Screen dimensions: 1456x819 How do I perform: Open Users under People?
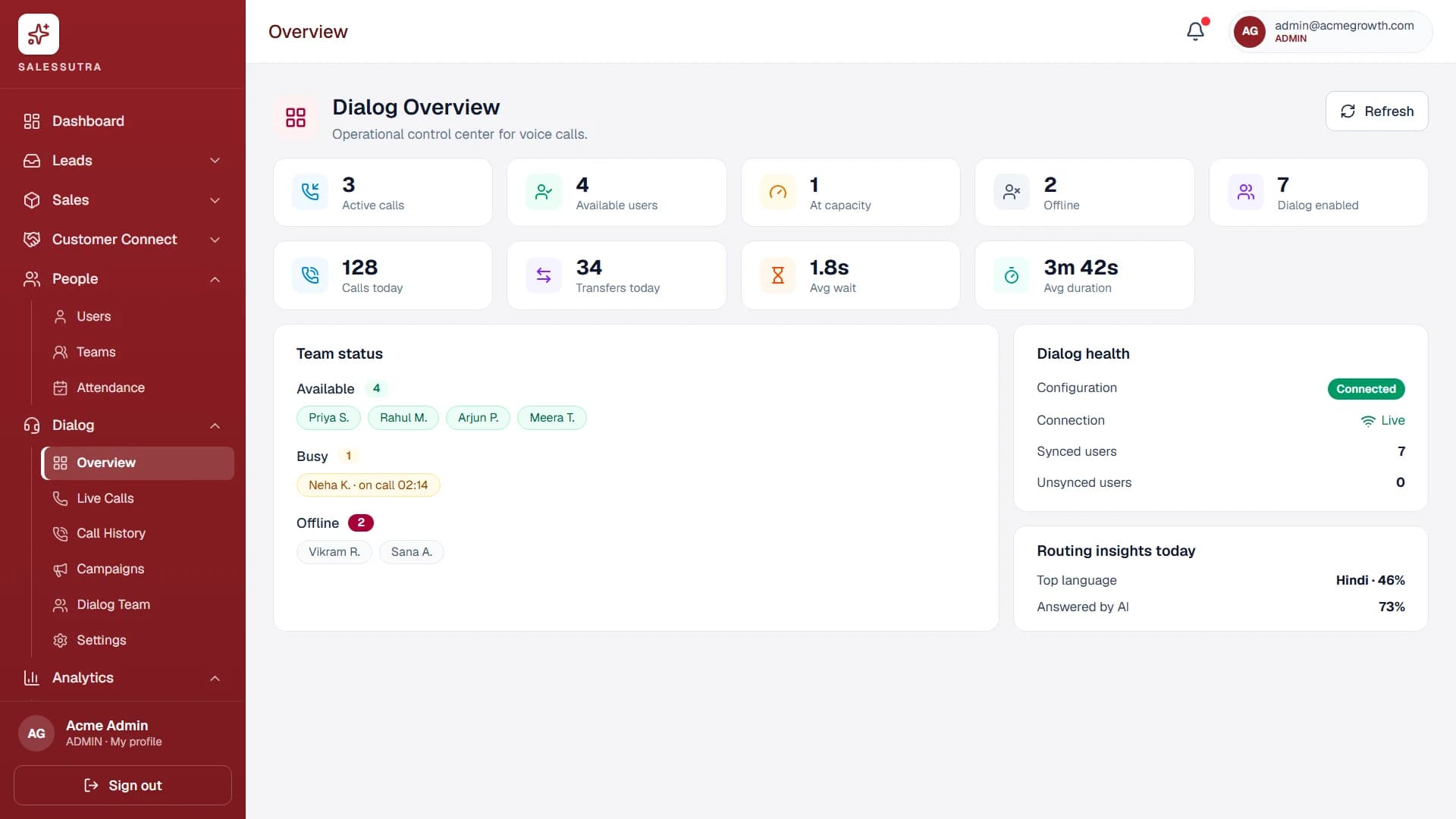coord(137,316)
